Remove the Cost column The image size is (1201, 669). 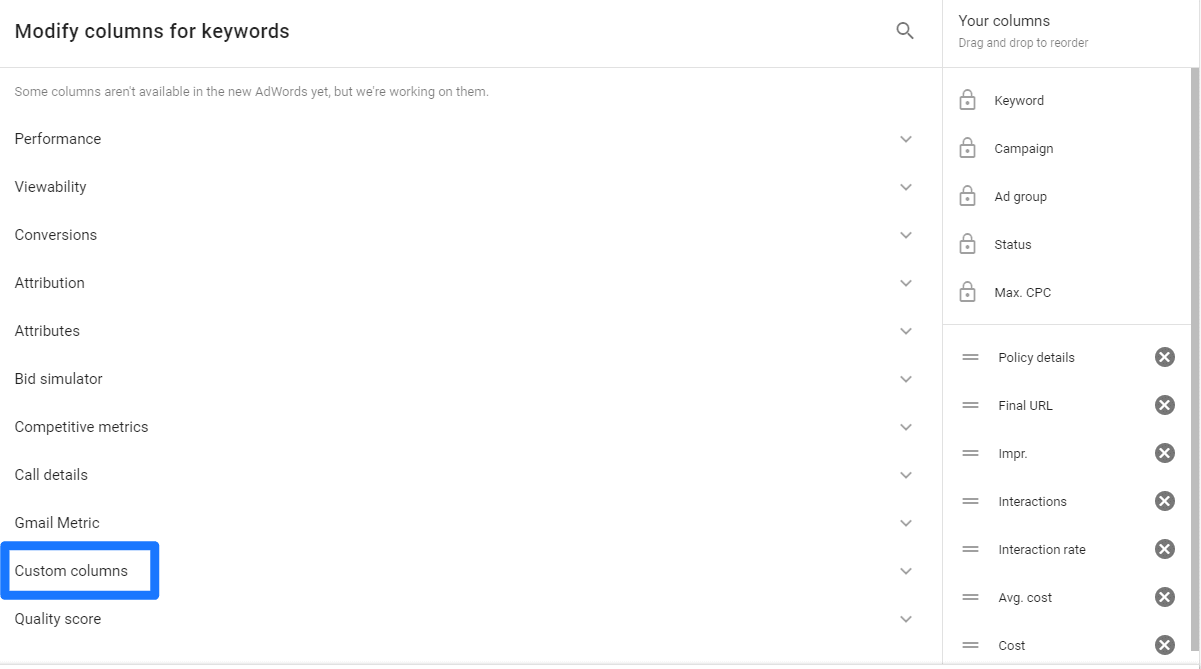[x=1165, y=645]
